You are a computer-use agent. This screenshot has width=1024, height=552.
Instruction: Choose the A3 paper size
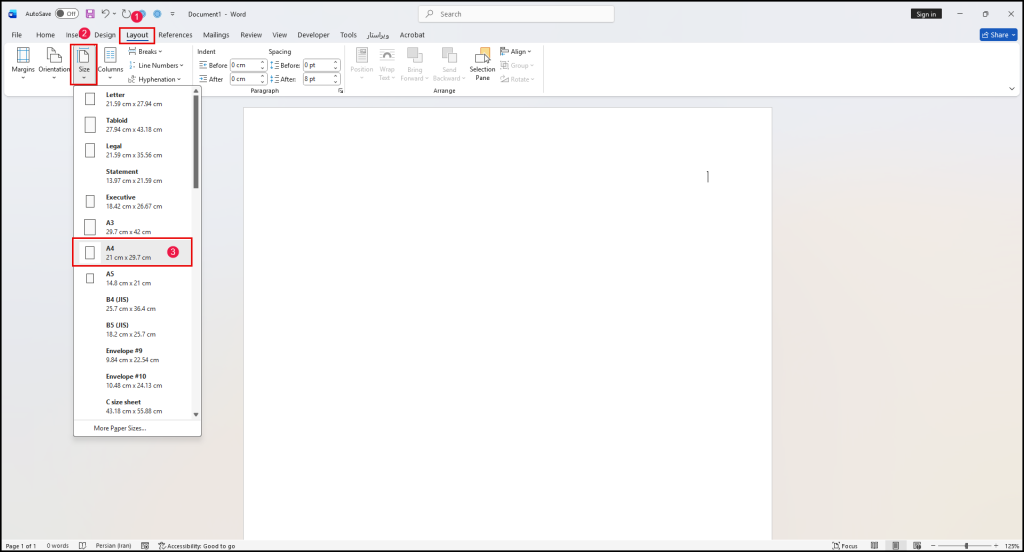coord(133,227)
